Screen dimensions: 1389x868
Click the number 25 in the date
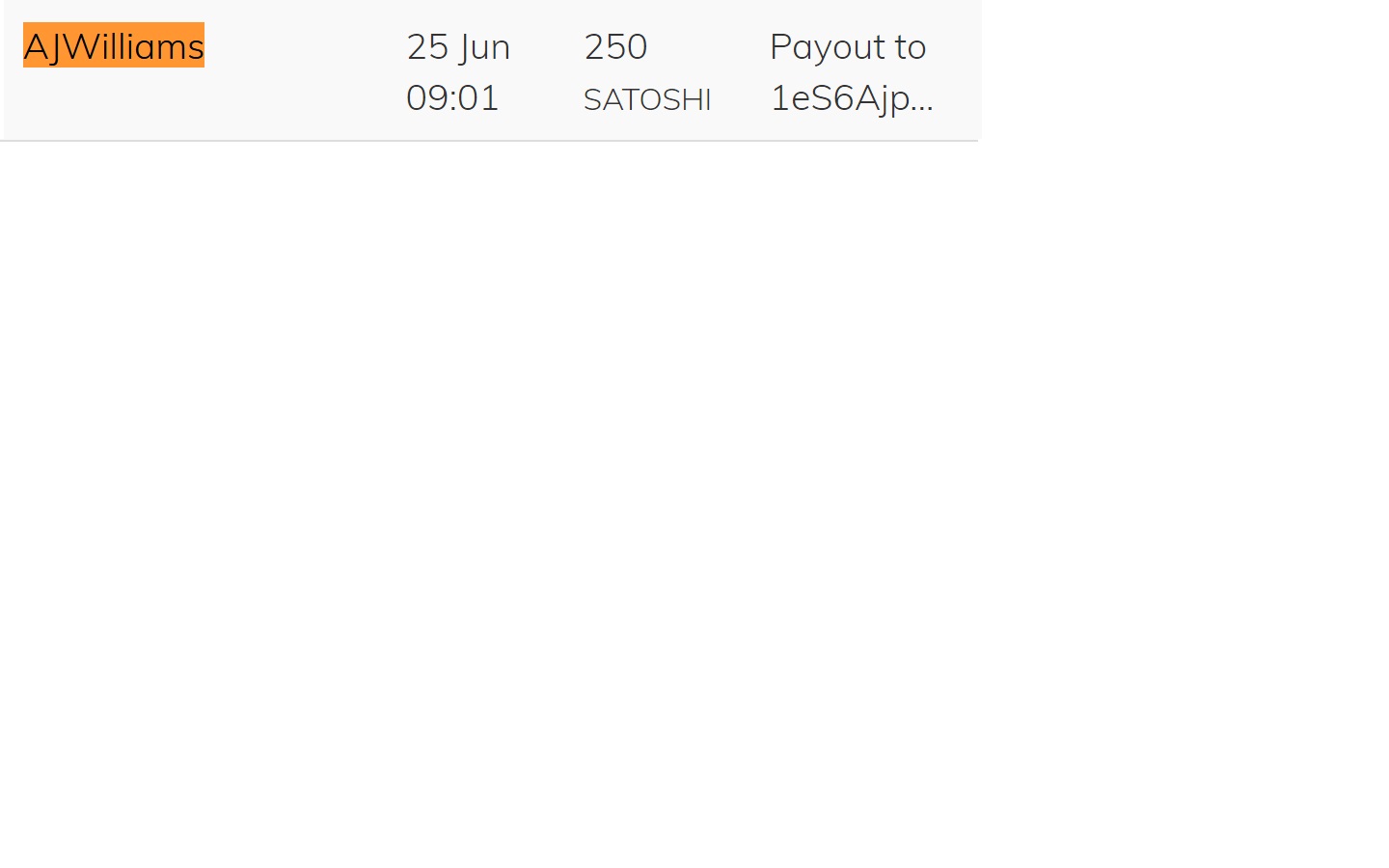point(427,46)
